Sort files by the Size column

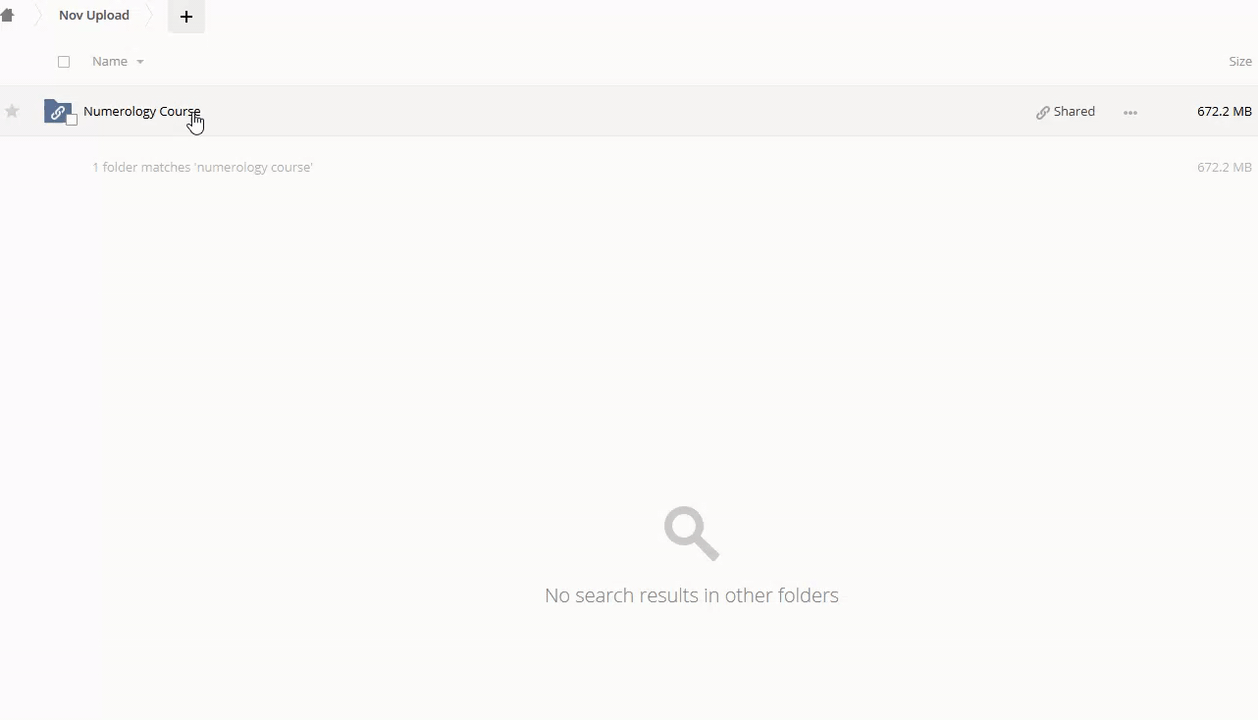[1240, 62]
